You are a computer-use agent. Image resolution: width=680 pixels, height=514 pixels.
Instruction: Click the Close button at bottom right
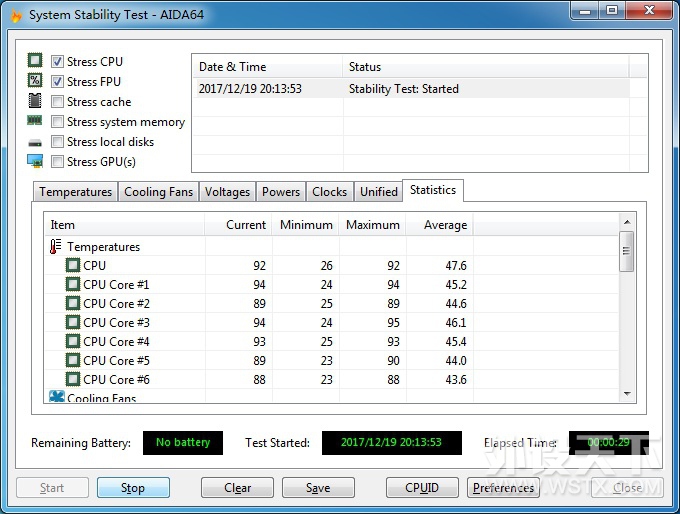[x=627, y=488]
